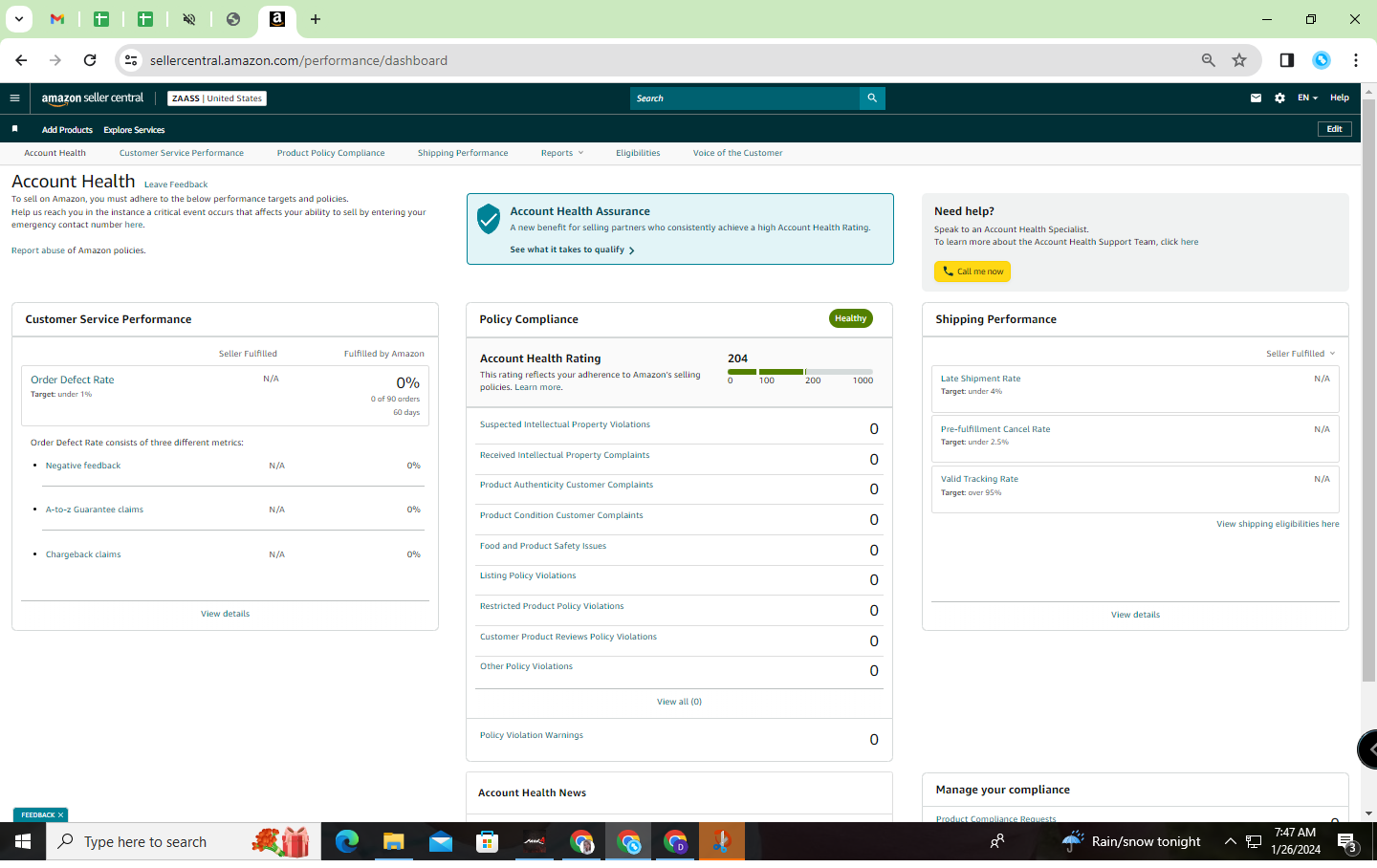Viewport: 1377px width, 868px height.
Task: Toggle the browser side panel
Action: pyautogui.click(x=1287, y=60)
